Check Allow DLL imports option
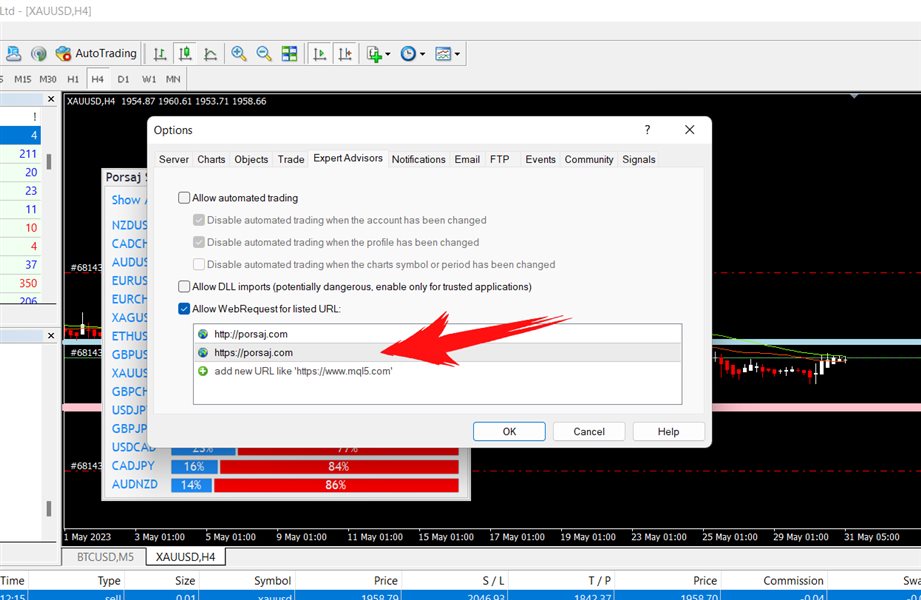Screen dimensions: 921x600 (184, 287)
